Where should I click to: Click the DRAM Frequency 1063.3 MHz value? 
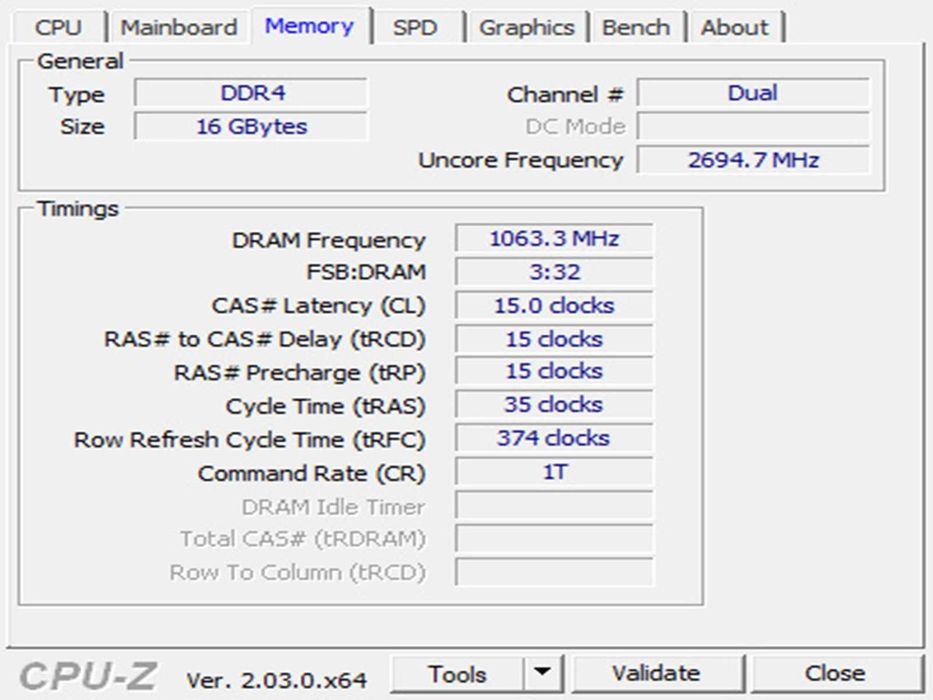click(554, 239)
